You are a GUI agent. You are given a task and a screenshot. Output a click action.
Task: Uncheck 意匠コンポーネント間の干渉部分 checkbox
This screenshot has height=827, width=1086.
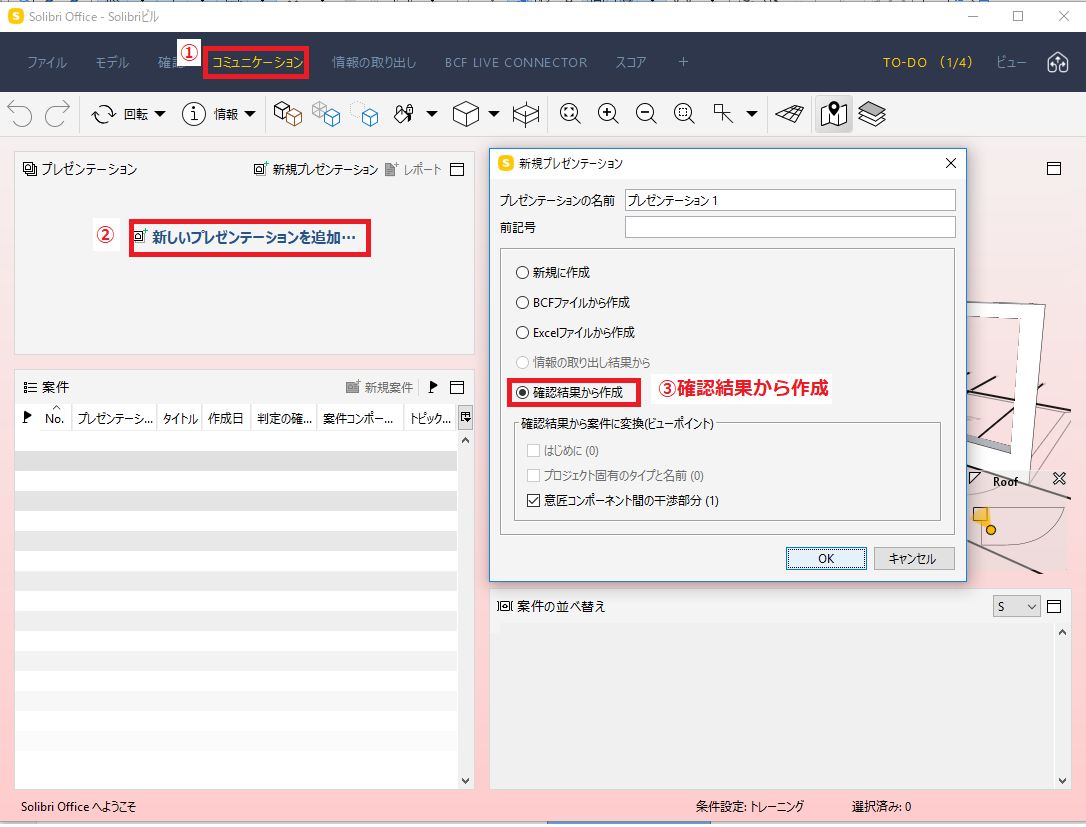coord(533,500)
